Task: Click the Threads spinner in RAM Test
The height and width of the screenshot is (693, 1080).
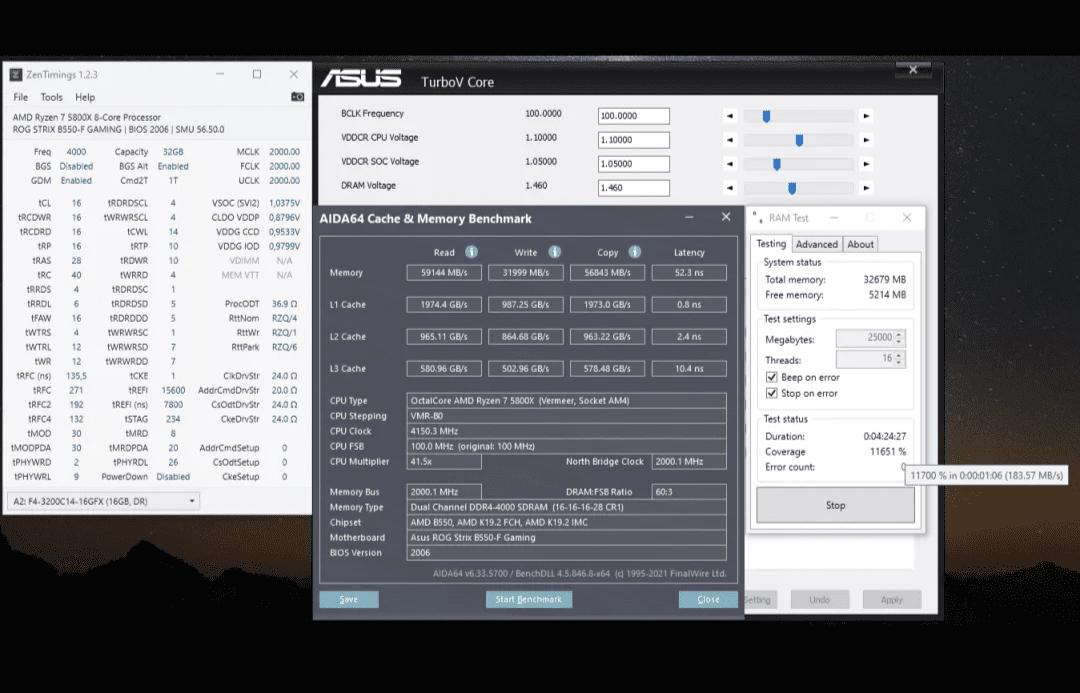Action: click(898, 359)
